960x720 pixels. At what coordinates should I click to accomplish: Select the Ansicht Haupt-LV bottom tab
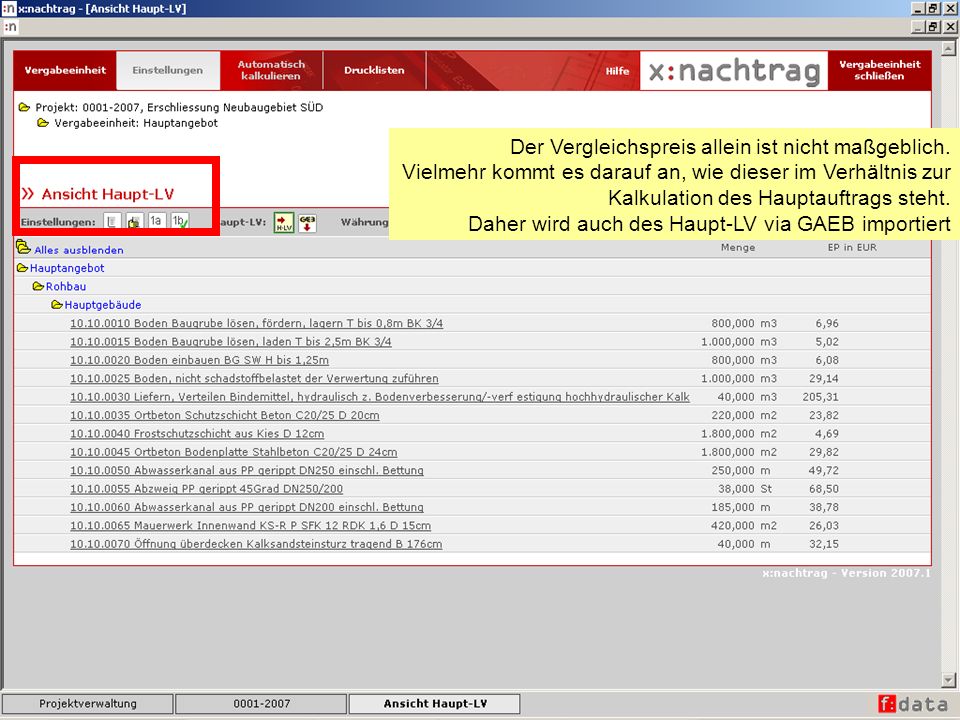[x=435, y=703]
